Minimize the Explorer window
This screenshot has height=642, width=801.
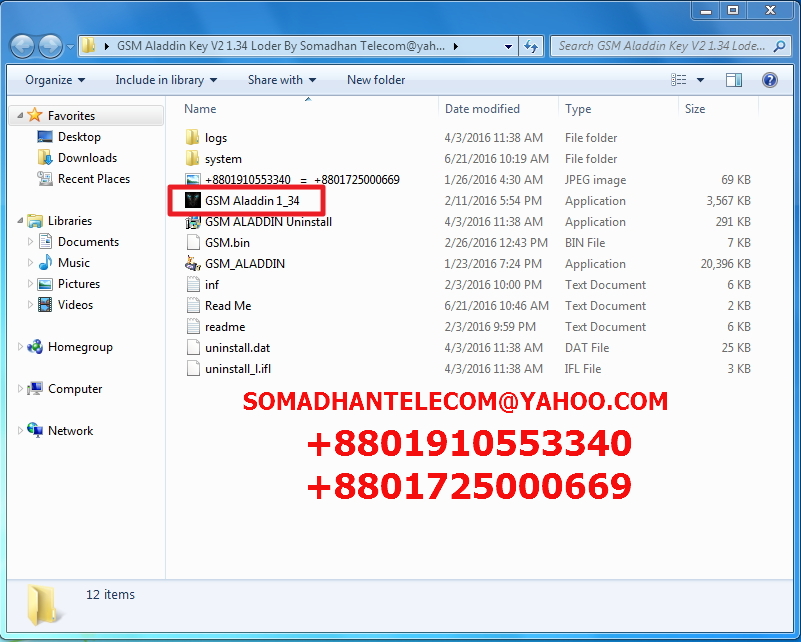click(706, 10)
